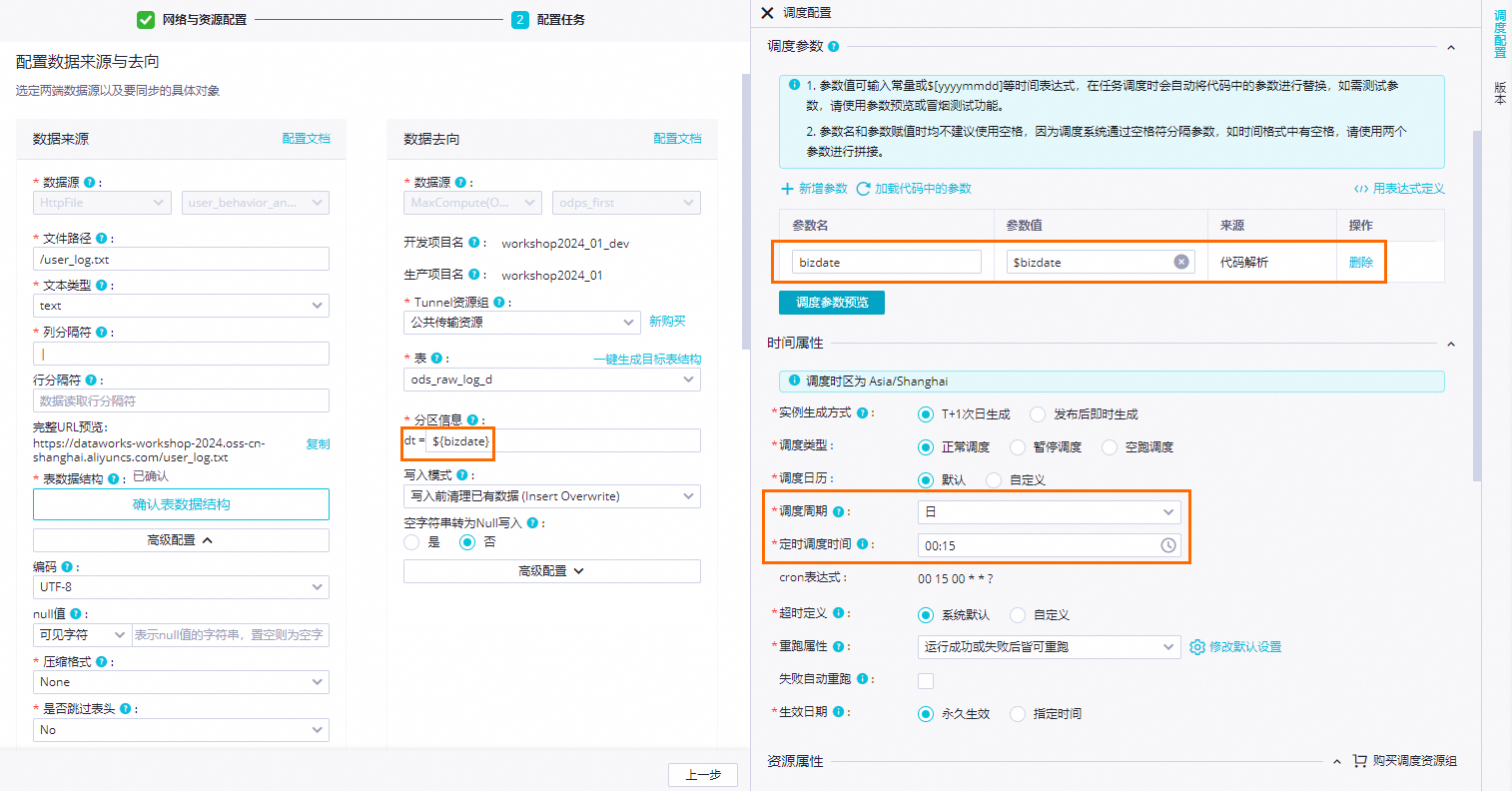
Task: Click help icon next to 超时定义
Action: [839, 613]
